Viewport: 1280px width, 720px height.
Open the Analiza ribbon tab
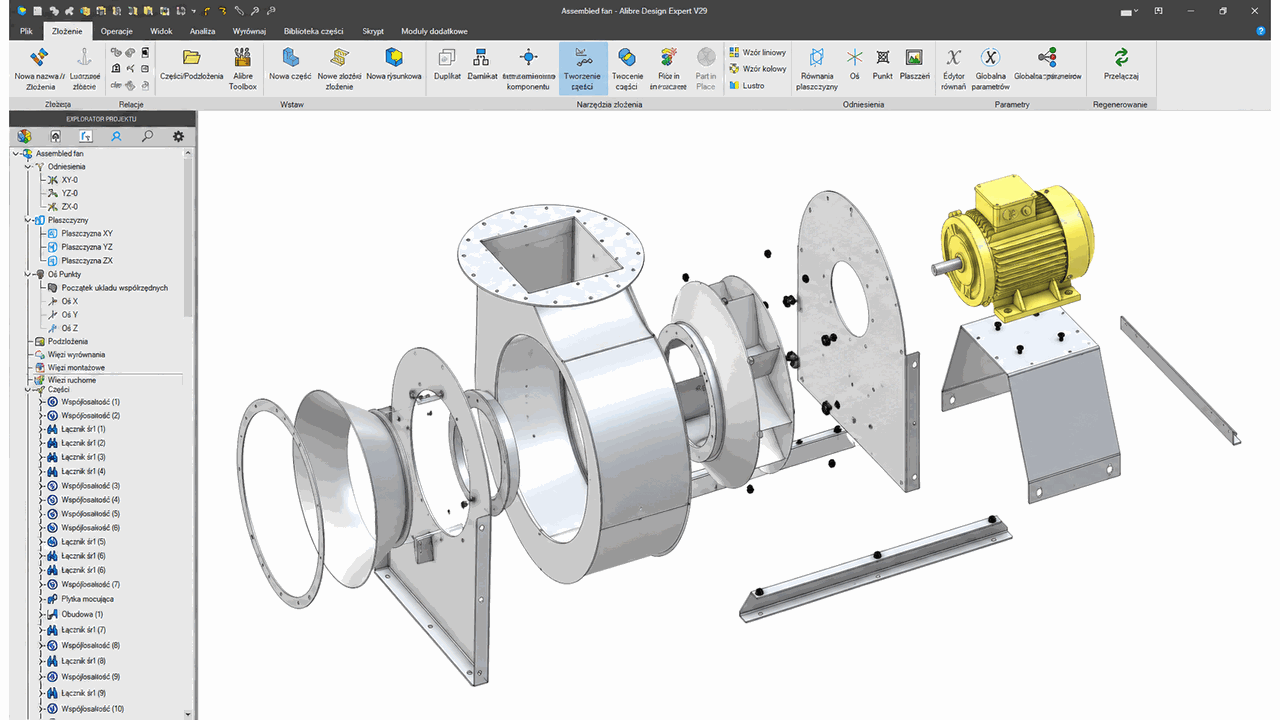coord(203,31)
